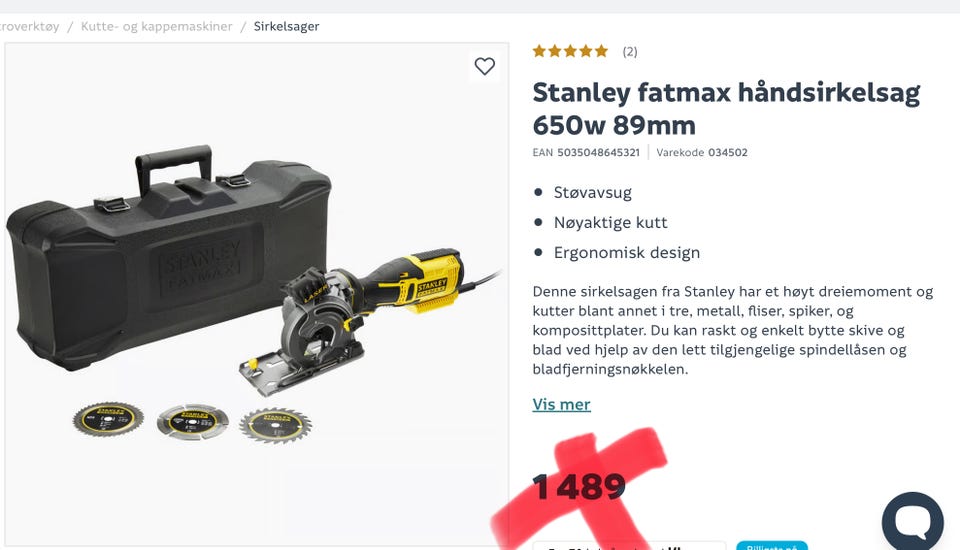Open Kutte- og kappemaskiner breadcrumb

(157, 26)
